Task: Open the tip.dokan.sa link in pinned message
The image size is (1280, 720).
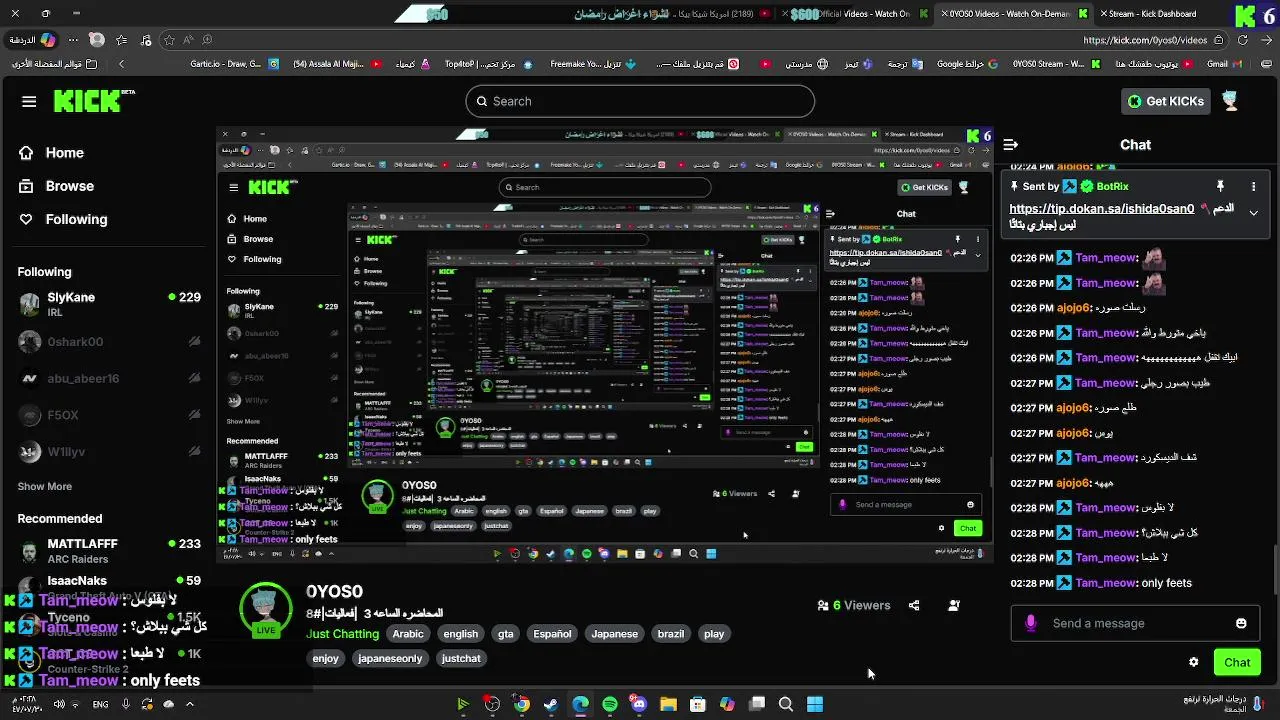Action: click(1101, 209)
